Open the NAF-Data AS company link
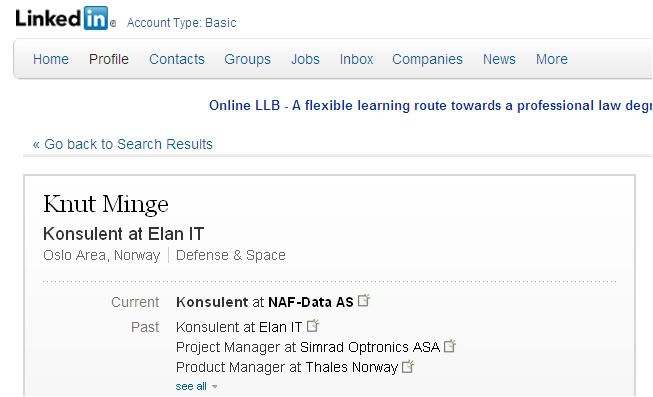This screenshot has width=653, height=397. [x=311, y=302]
